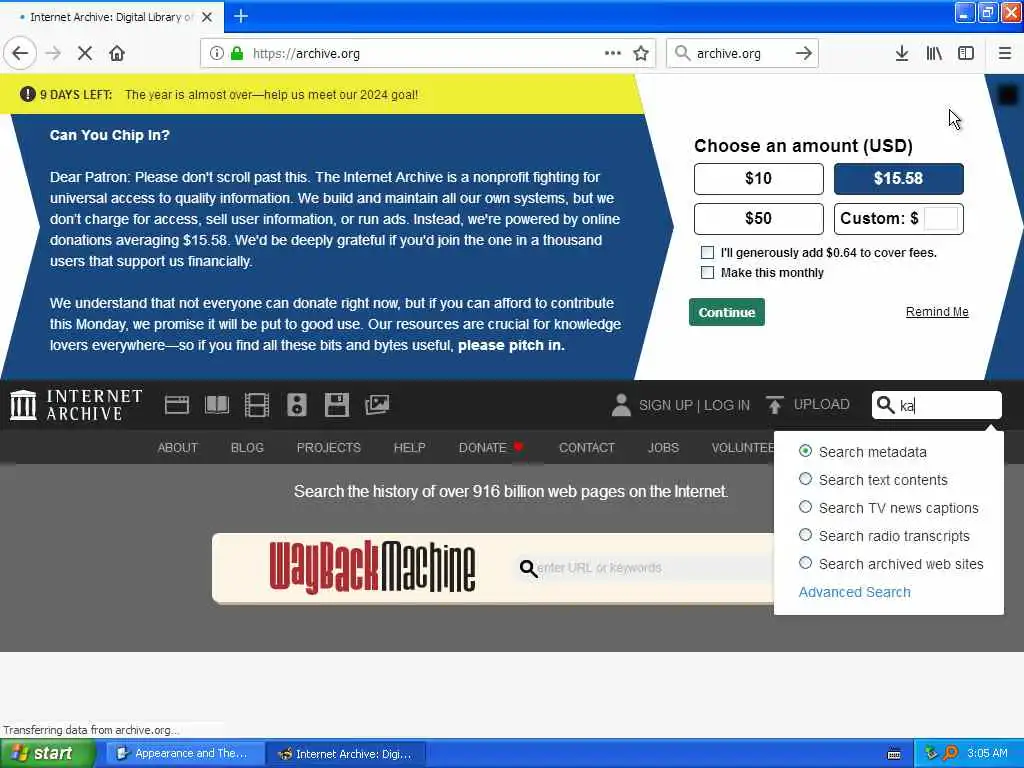
Task: Choose the $50 donation amount
Action: click(758, 219)
